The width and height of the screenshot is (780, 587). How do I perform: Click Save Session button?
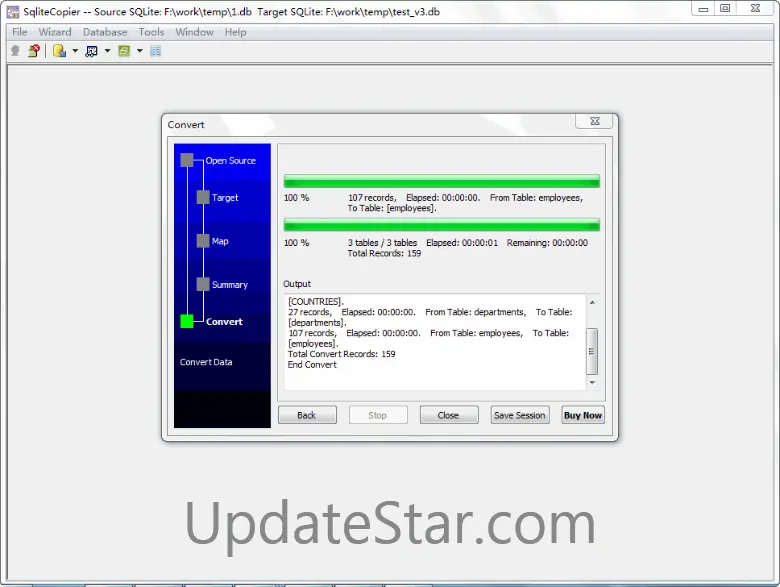tap(520, 415)
